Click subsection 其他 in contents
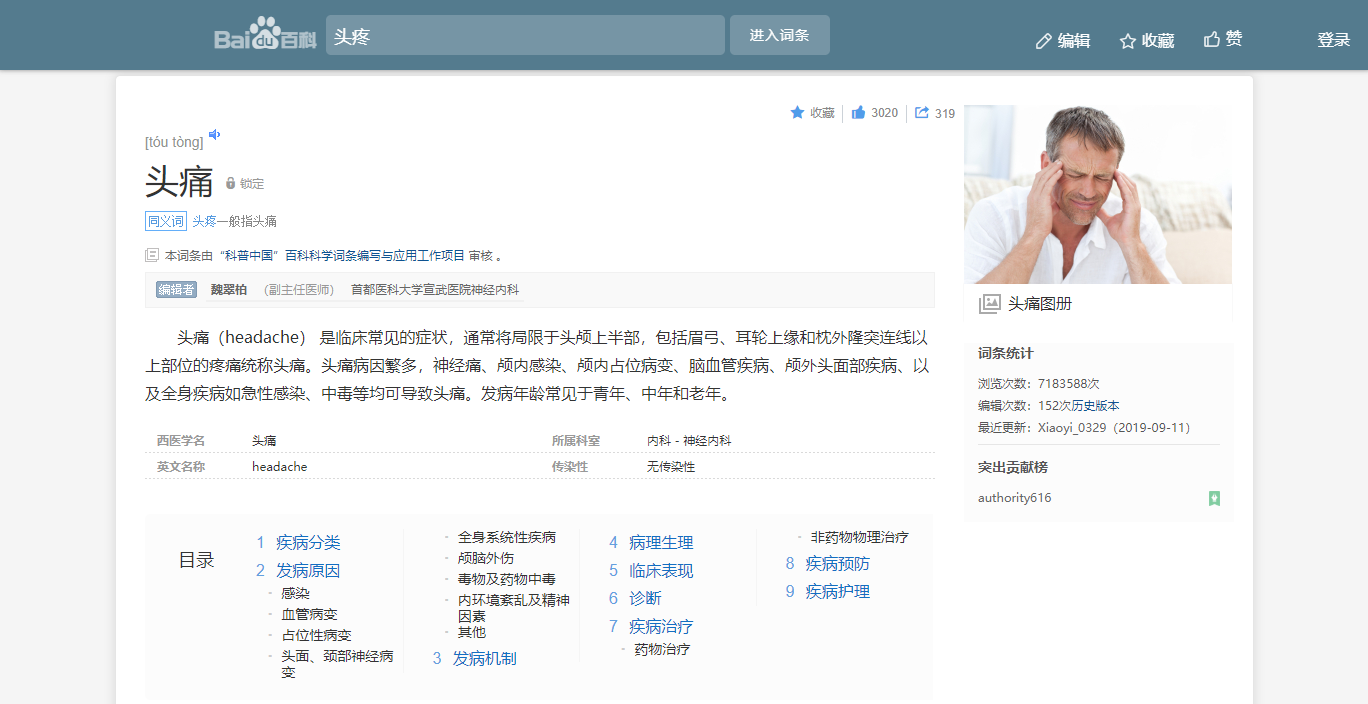Screen dimensions: 1368x704 click(x=472, y=632)
